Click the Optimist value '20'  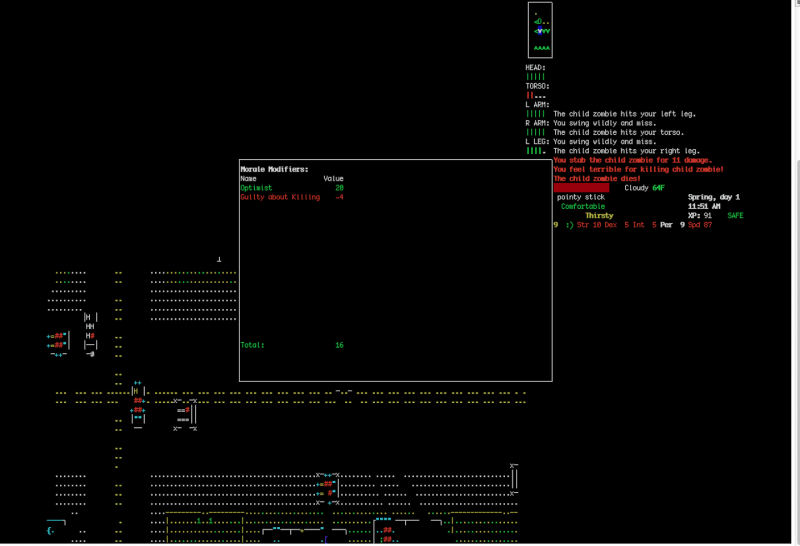coord(339,188)
